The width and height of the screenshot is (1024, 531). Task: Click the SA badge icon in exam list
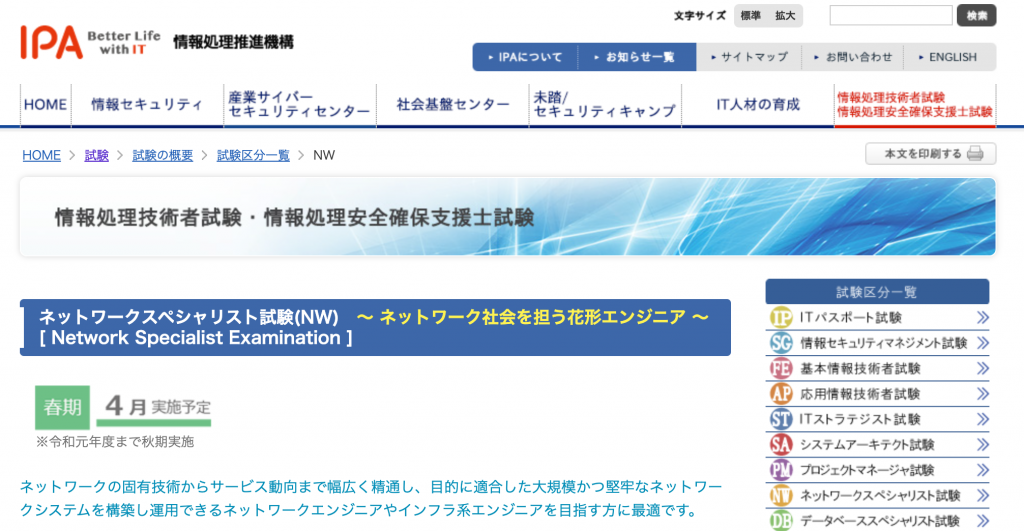781,445
